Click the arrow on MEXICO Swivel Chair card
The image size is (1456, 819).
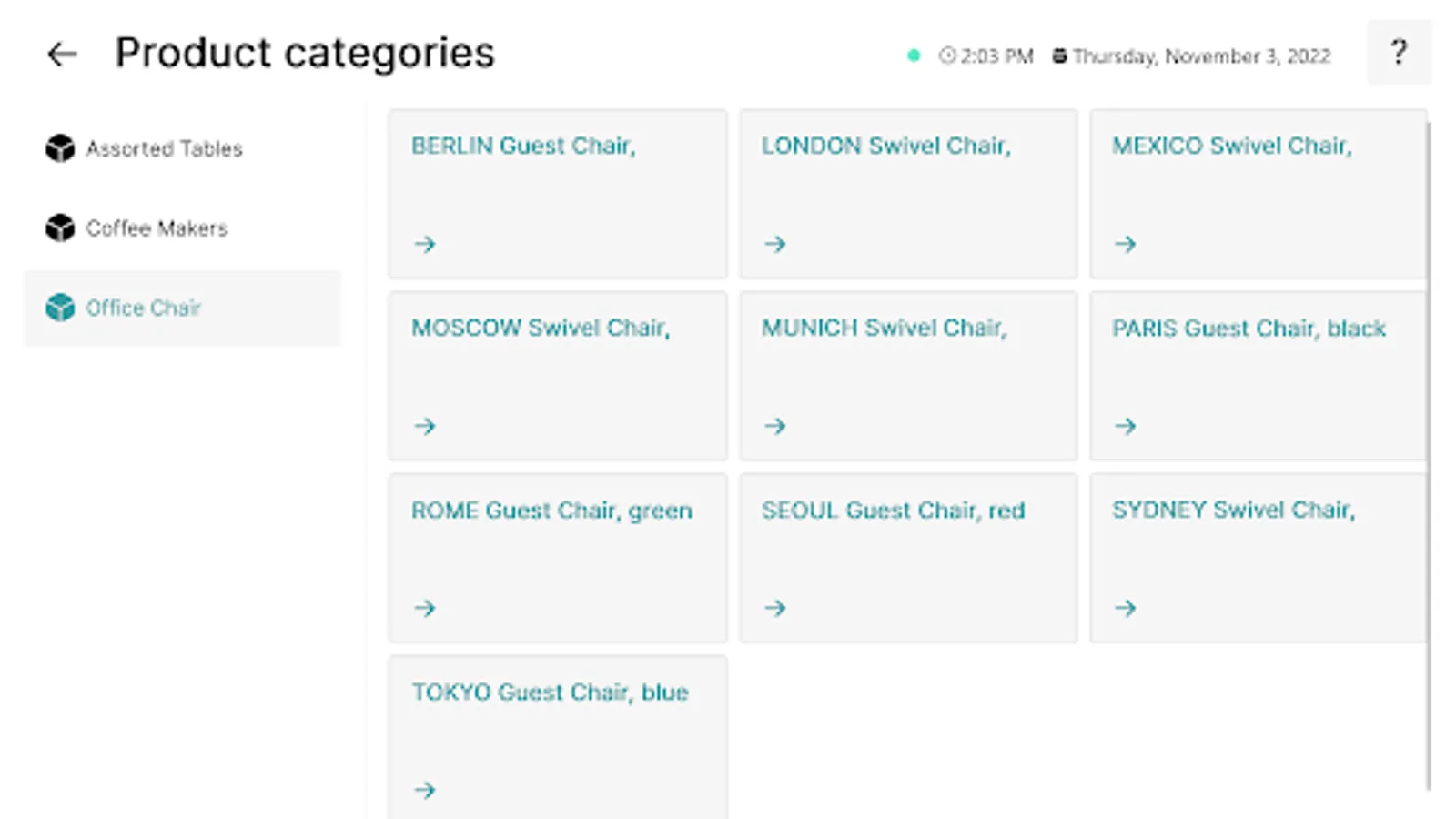tap(1126, 244)
